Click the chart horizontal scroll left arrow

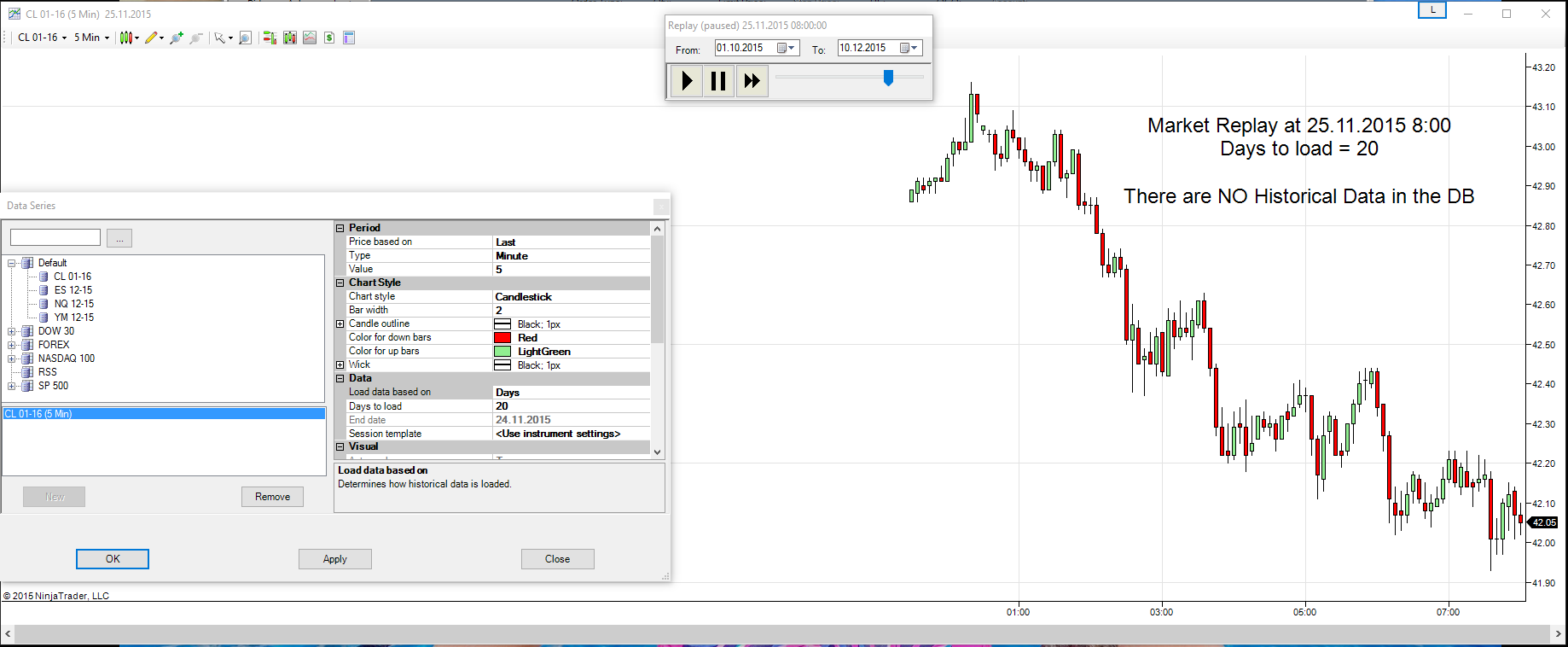[x=8, y=634]
